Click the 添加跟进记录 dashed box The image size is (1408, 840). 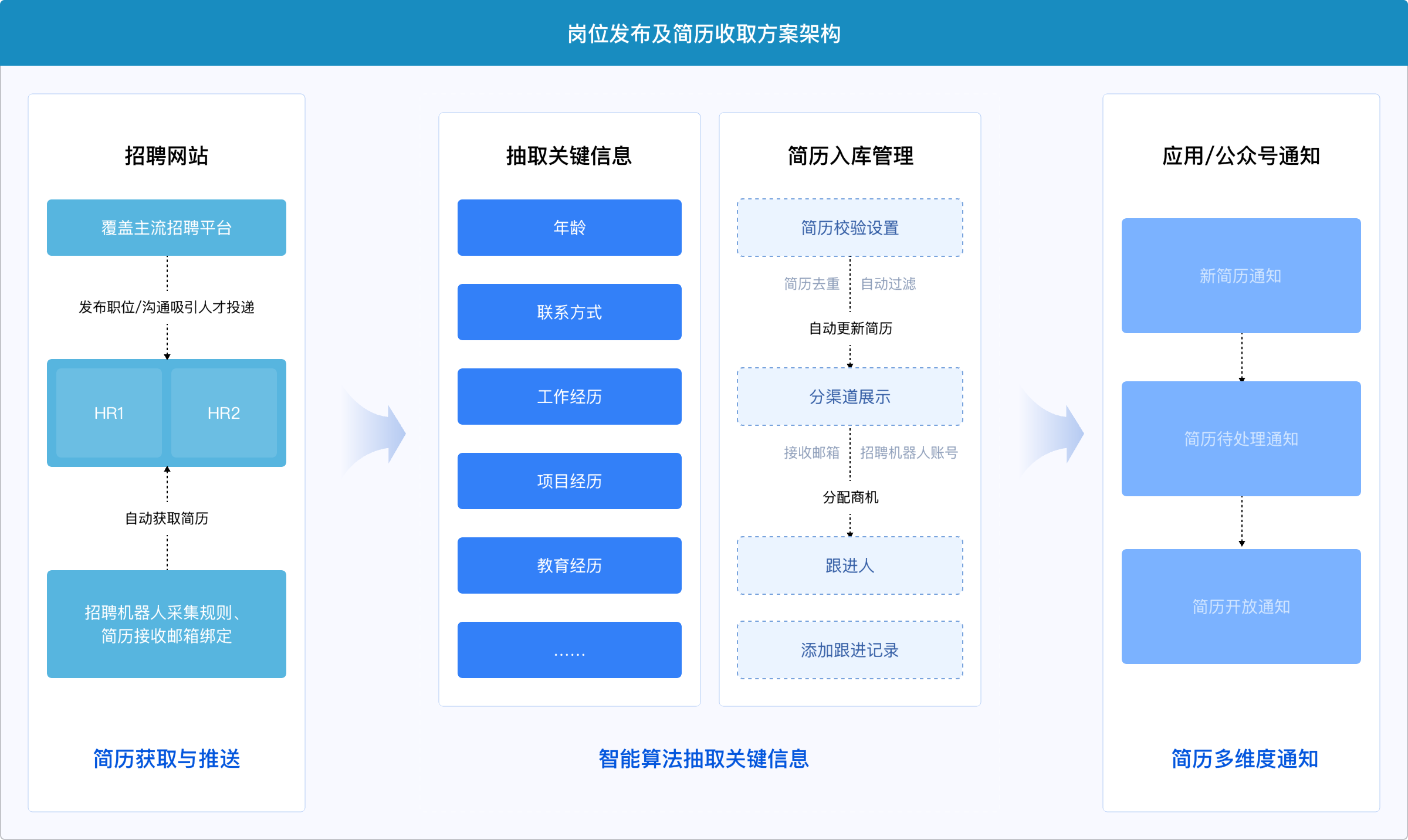pyautogui.click(x=849, y=650)
